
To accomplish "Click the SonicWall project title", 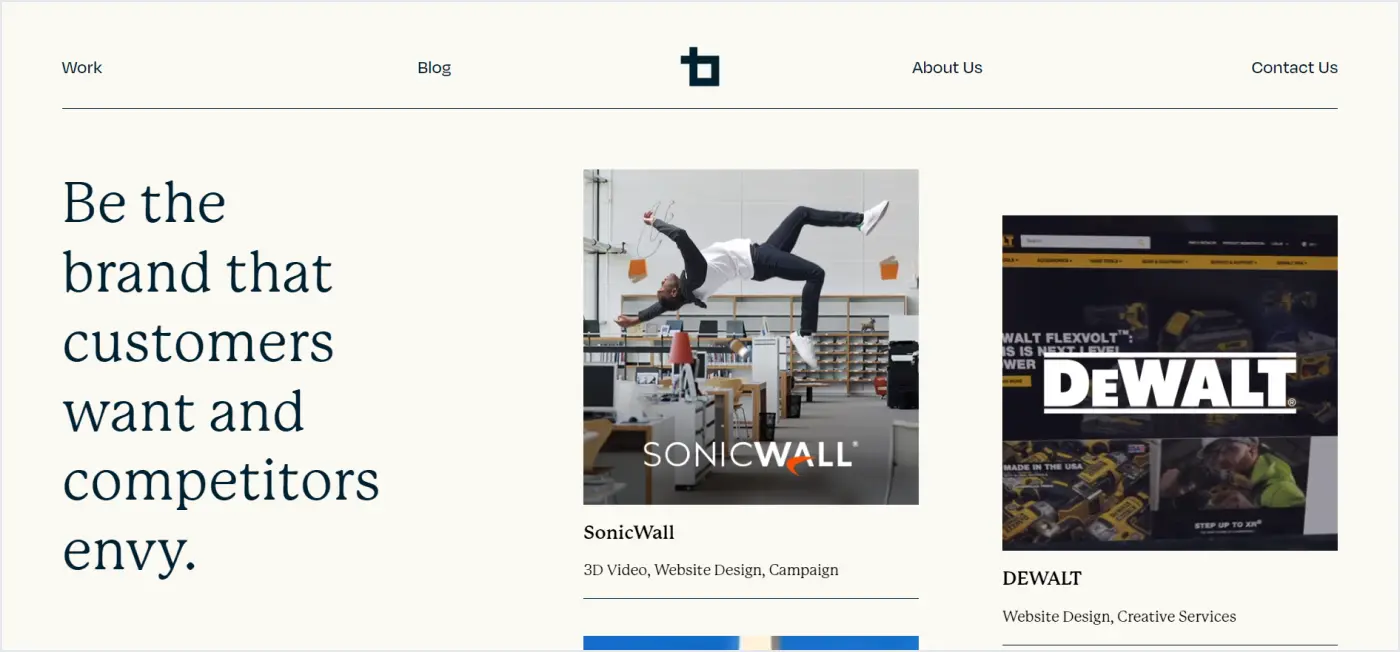I will 629,533.
